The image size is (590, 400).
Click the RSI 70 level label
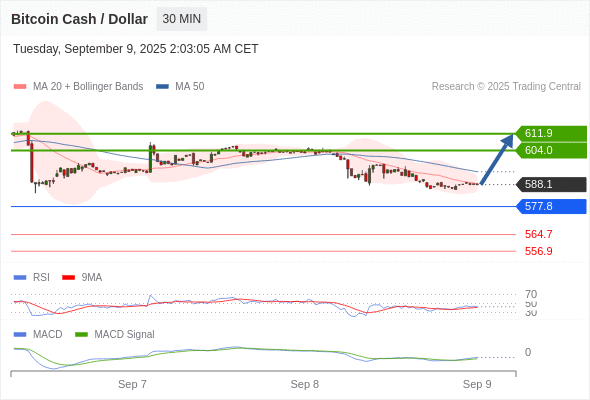point(531,294)
